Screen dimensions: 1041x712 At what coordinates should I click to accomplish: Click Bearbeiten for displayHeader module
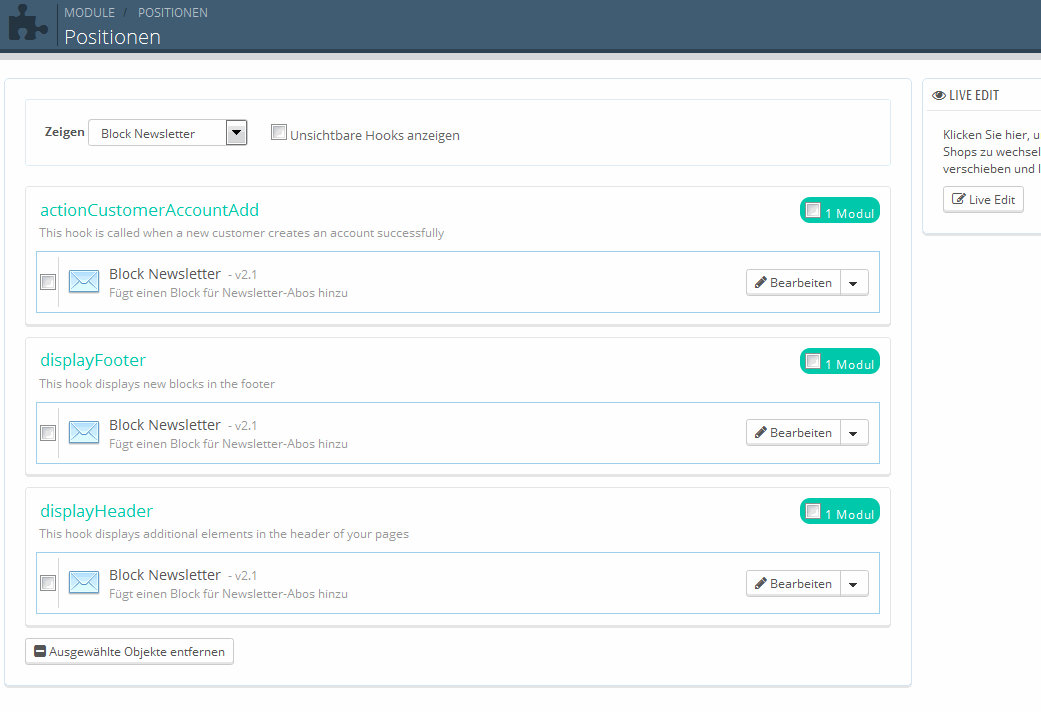[x=793, y=584]
